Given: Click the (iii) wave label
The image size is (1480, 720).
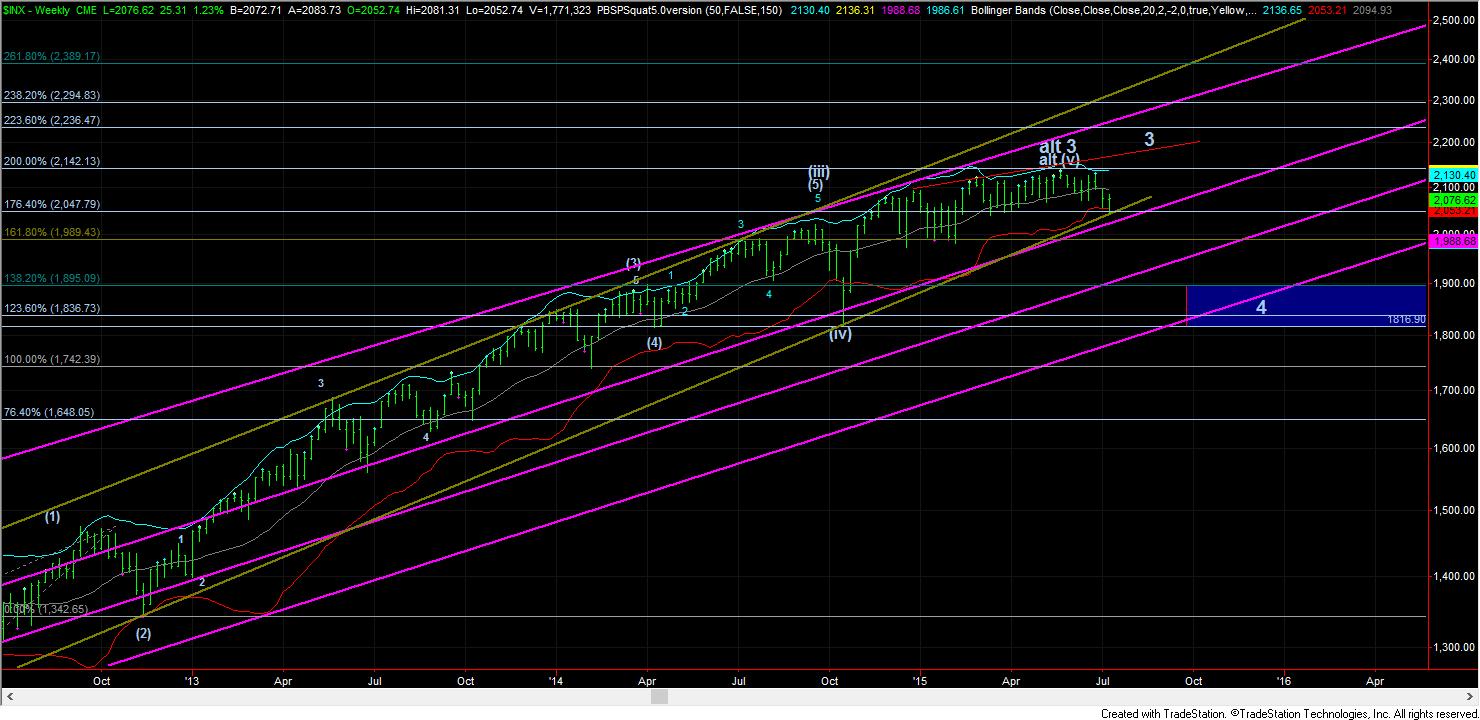Looking at the screenshot, I should (x=820, y=172).
